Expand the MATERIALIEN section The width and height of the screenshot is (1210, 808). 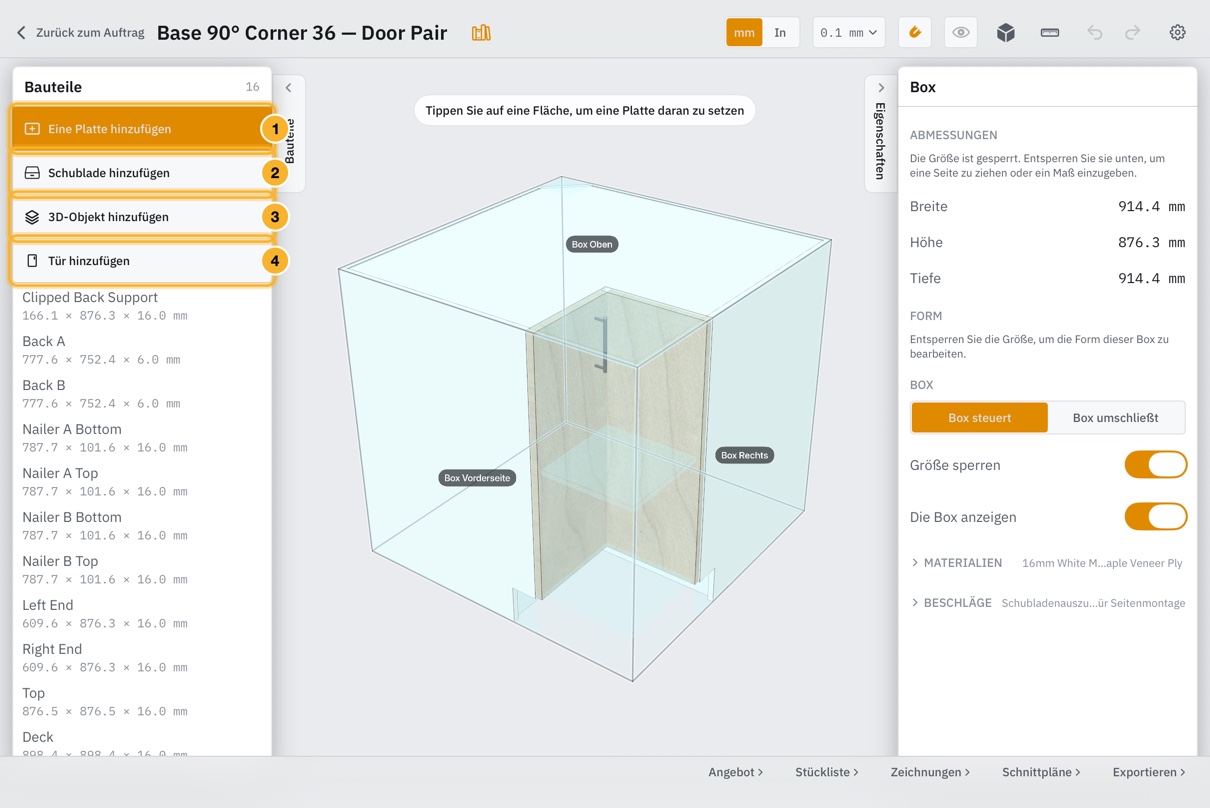[1048, 563]
